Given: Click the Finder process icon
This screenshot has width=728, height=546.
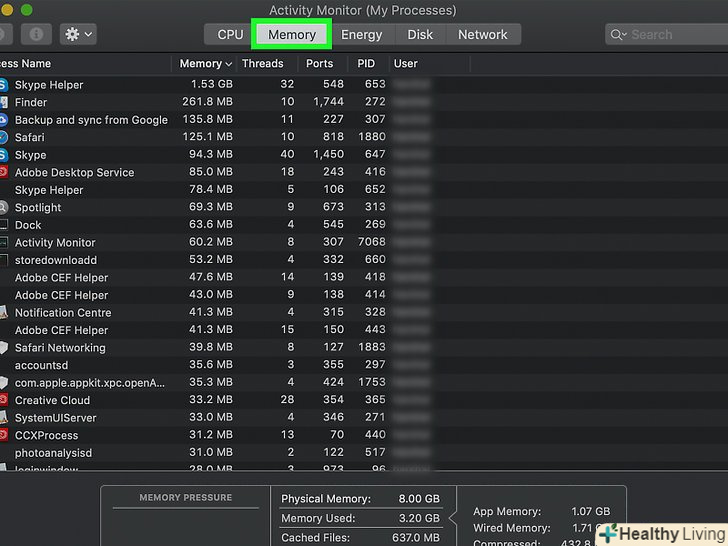Looking at the screenshot, I should pos(4,102).
